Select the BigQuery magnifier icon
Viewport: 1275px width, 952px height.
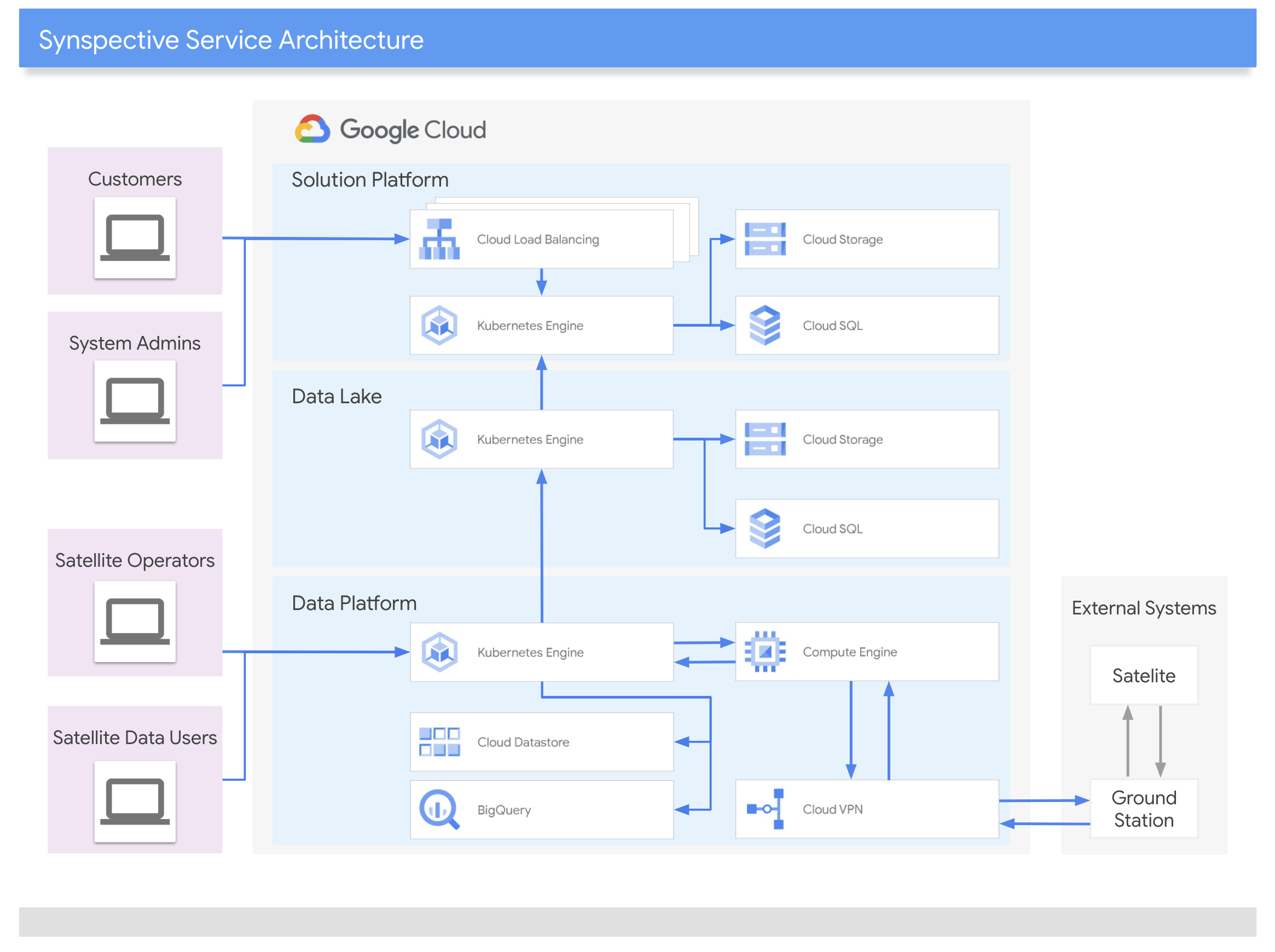(x=439, y=809)
